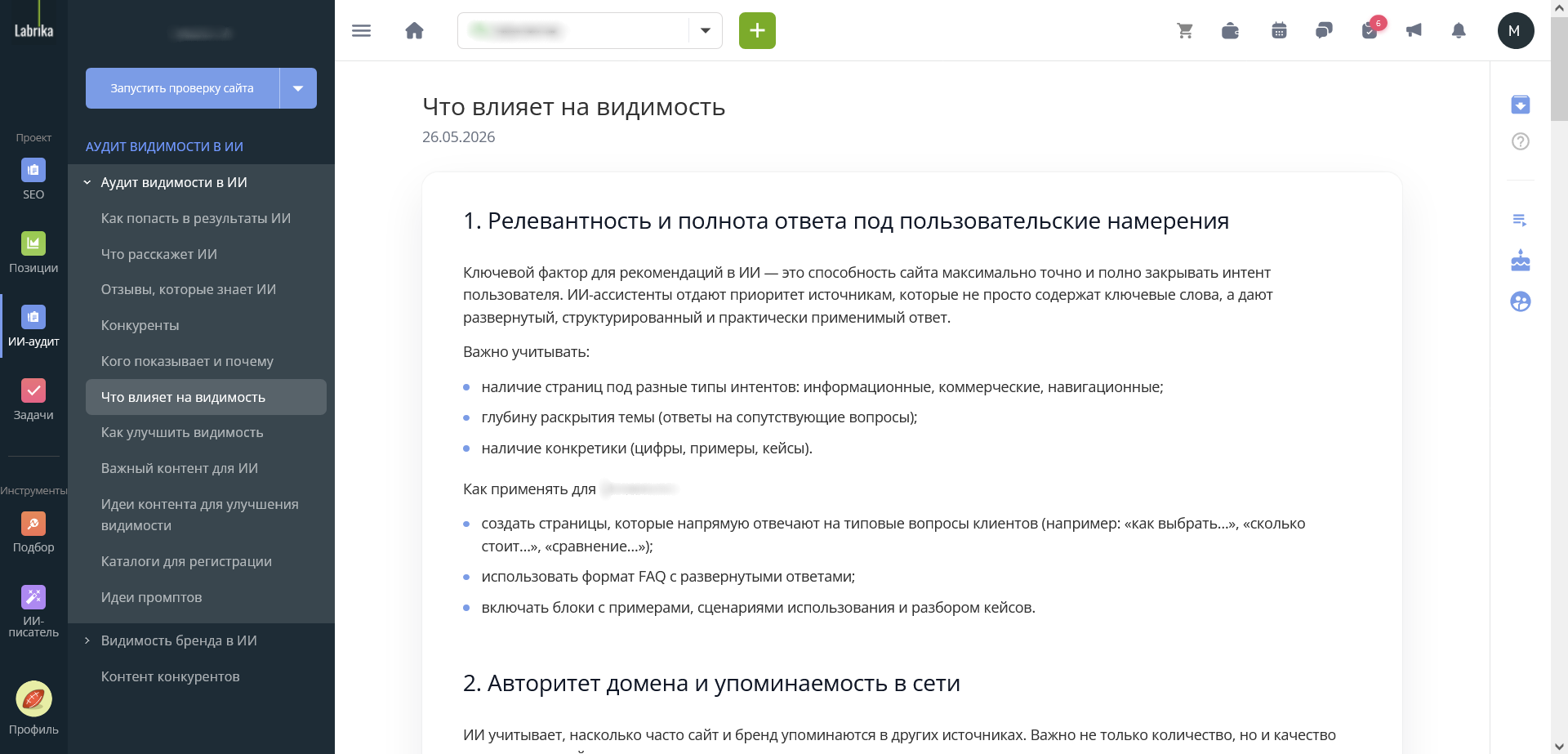
Task: Open the briefcase icon in header
Action: point(1230,31)
